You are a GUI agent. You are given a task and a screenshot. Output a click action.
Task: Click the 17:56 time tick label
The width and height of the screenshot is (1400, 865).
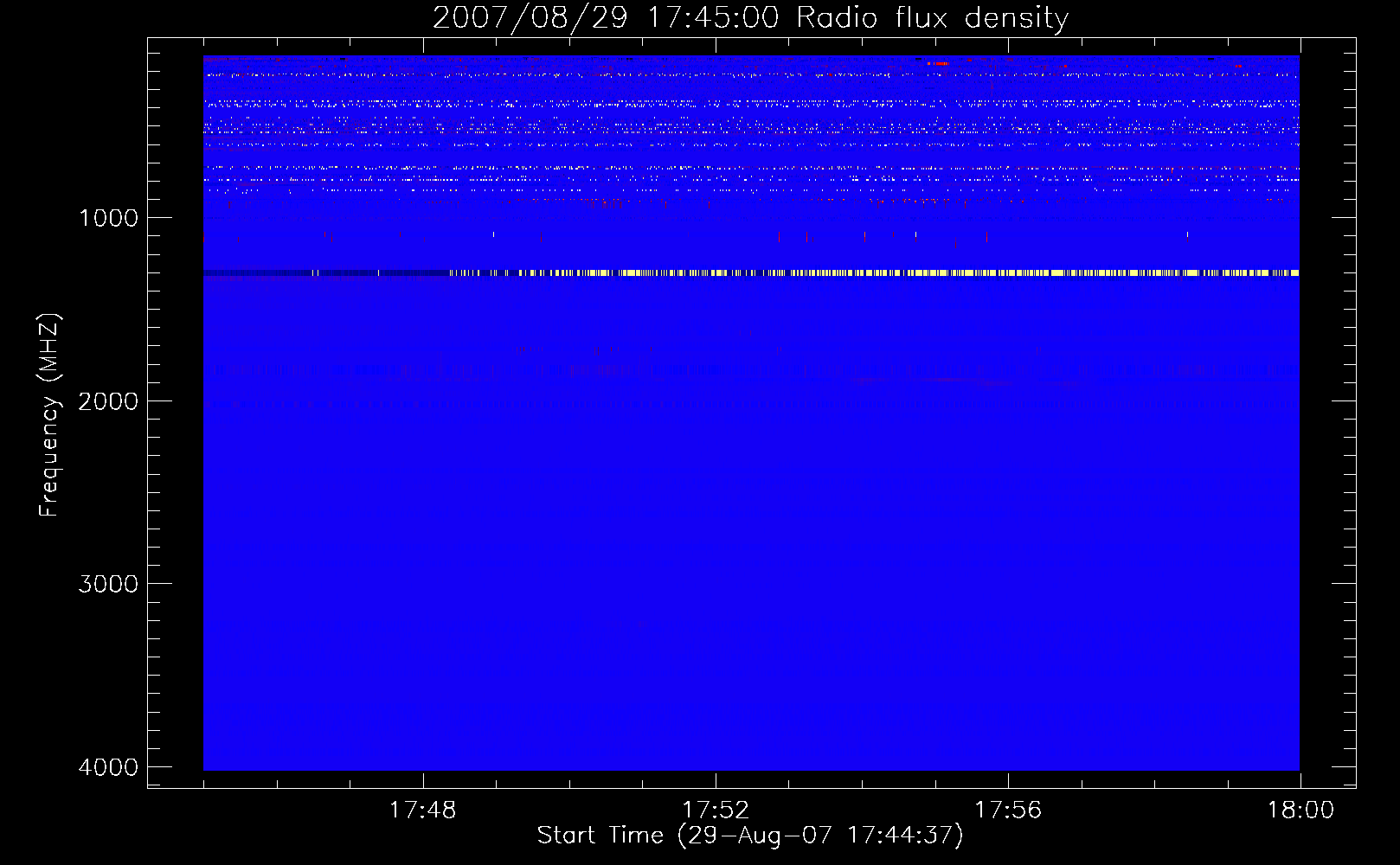pos(1007,811)
